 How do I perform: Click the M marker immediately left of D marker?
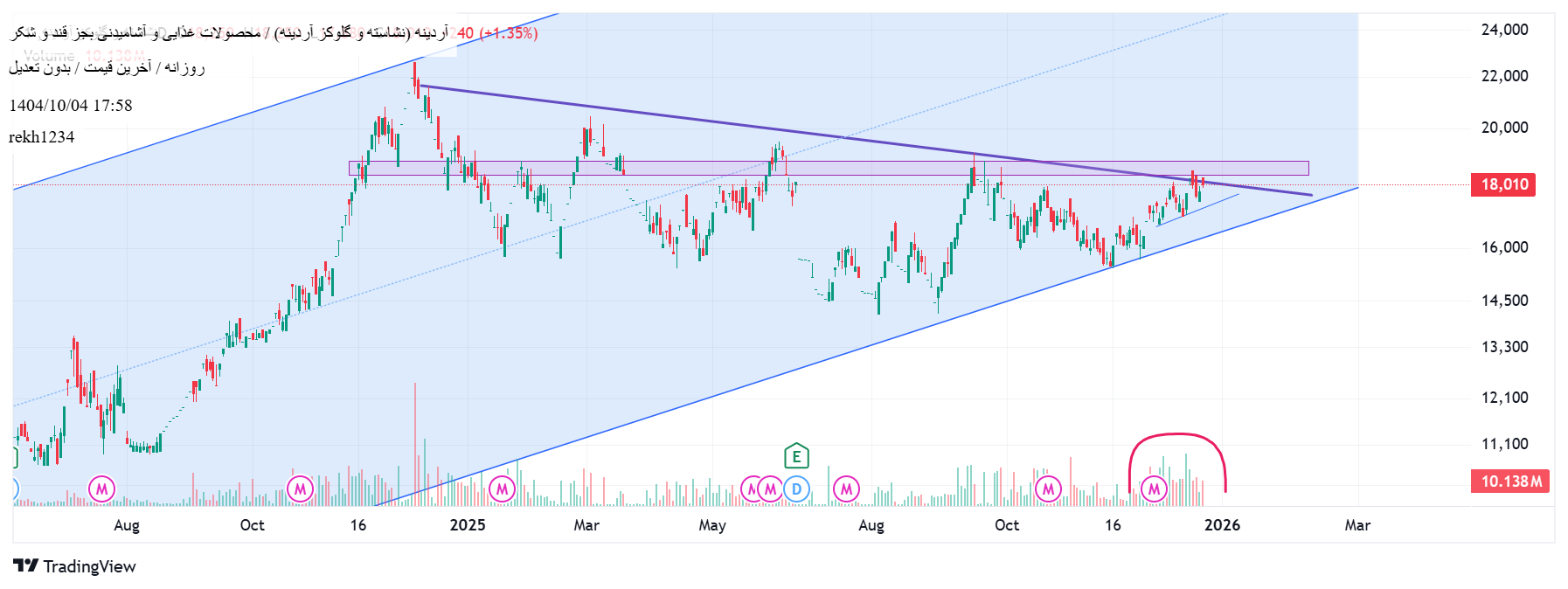[x=770, y=489]
